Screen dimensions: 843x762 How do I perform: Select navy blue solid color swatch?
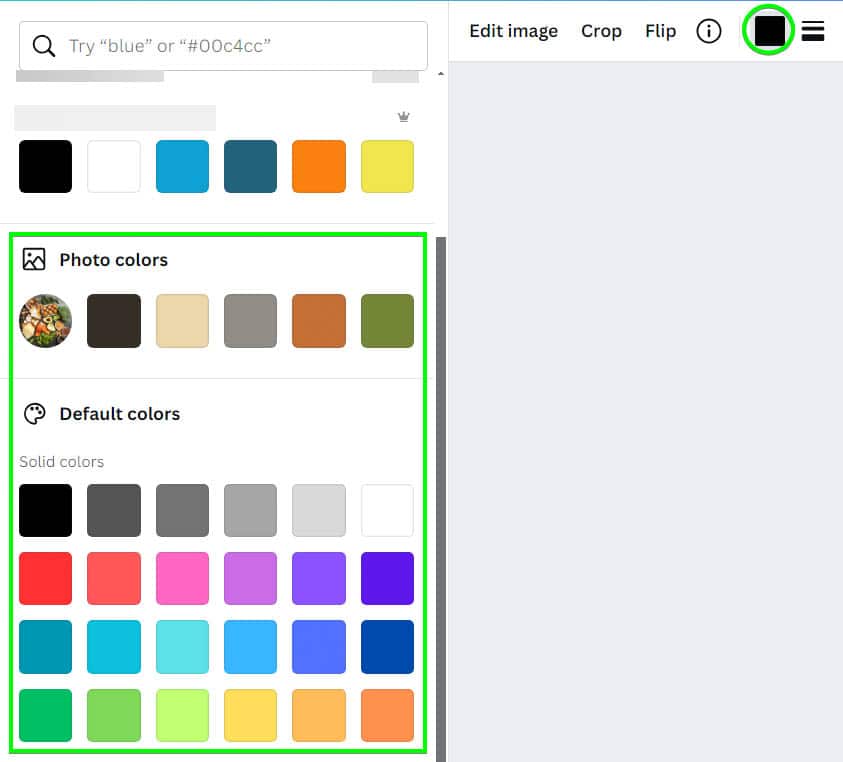coord(388,647)
